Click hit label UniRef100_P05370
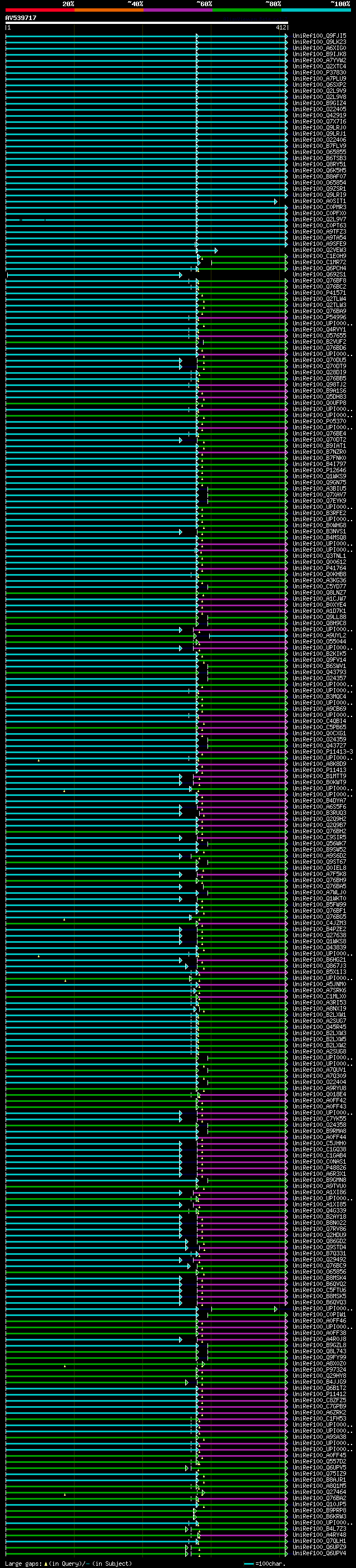Image resolution: width=356 pixels, height=1568 pixels. click(319, 422)
